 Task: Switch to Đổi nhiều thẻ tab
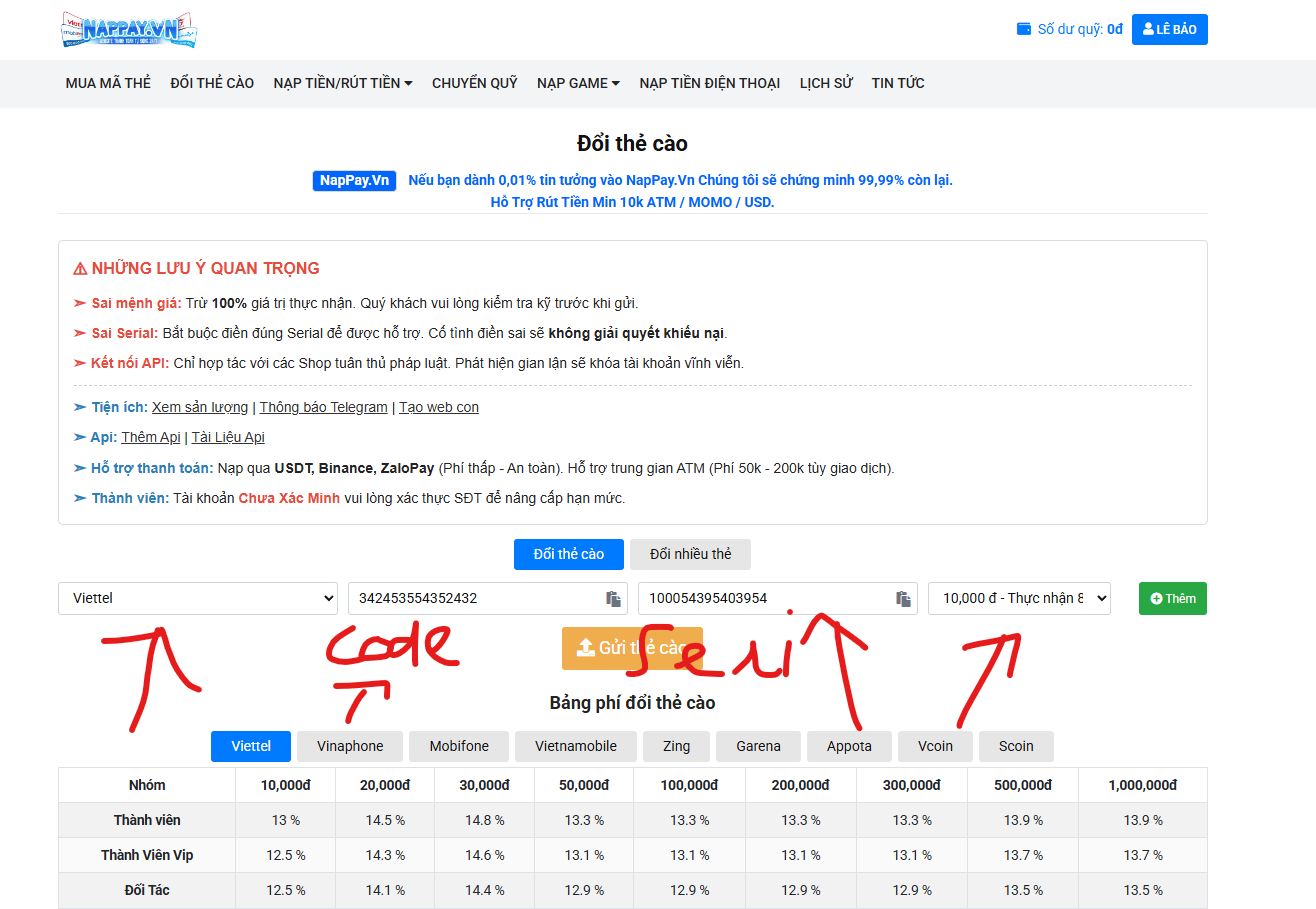690,554
